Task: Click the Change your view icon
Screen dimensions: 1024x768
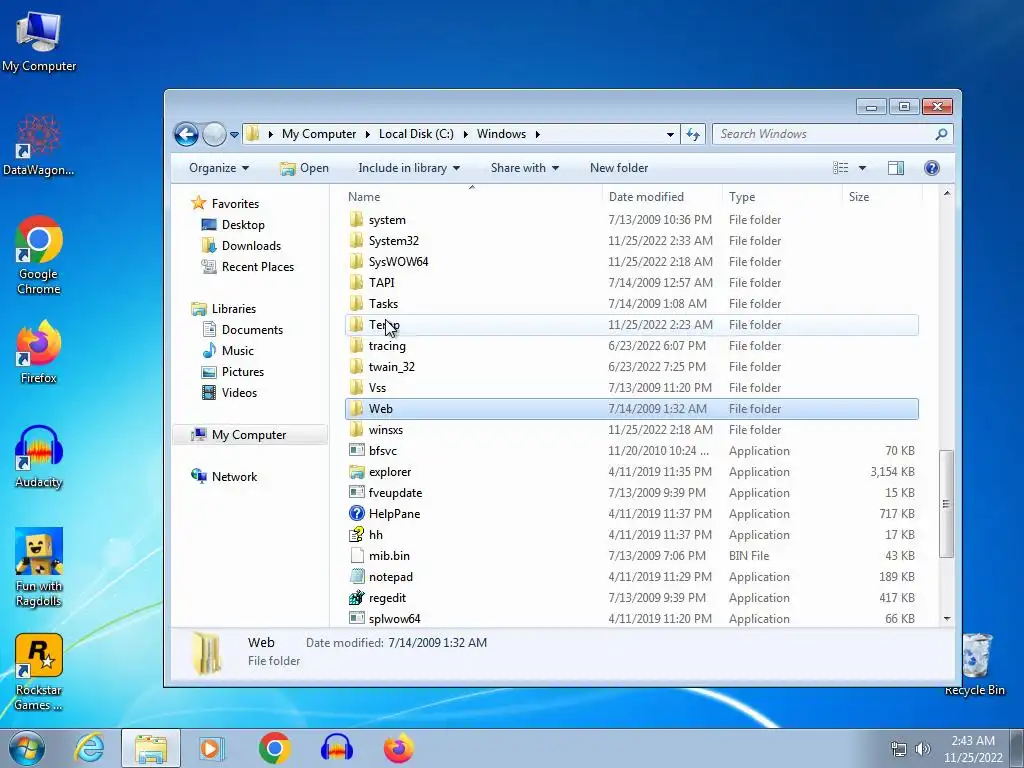Action: [x=840, y=168]
